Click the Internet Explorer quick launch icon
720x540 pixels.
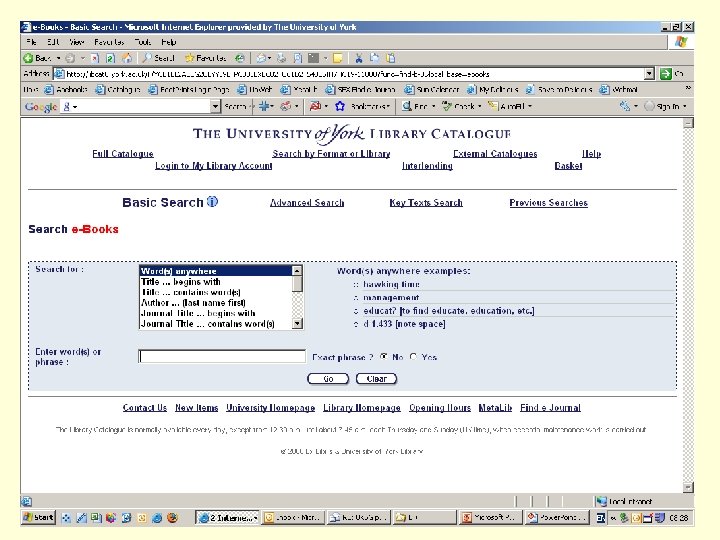[x=157, y=518]
